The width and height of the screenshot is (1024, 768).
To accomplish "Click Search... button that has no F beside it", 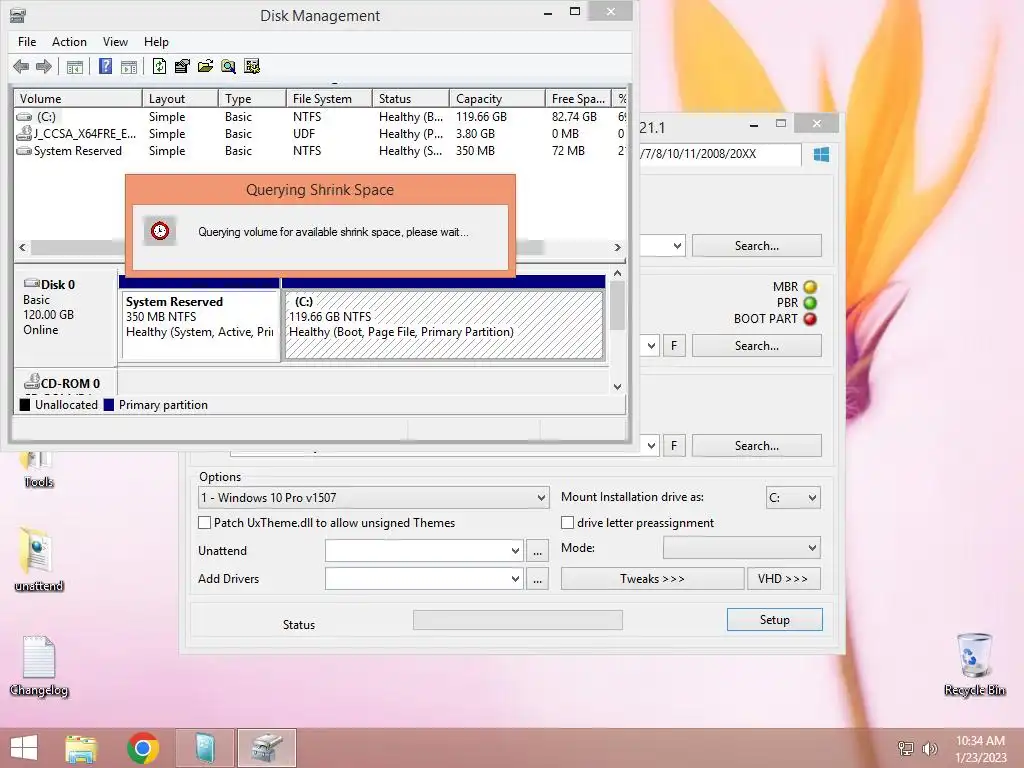I will pos(756,246).
